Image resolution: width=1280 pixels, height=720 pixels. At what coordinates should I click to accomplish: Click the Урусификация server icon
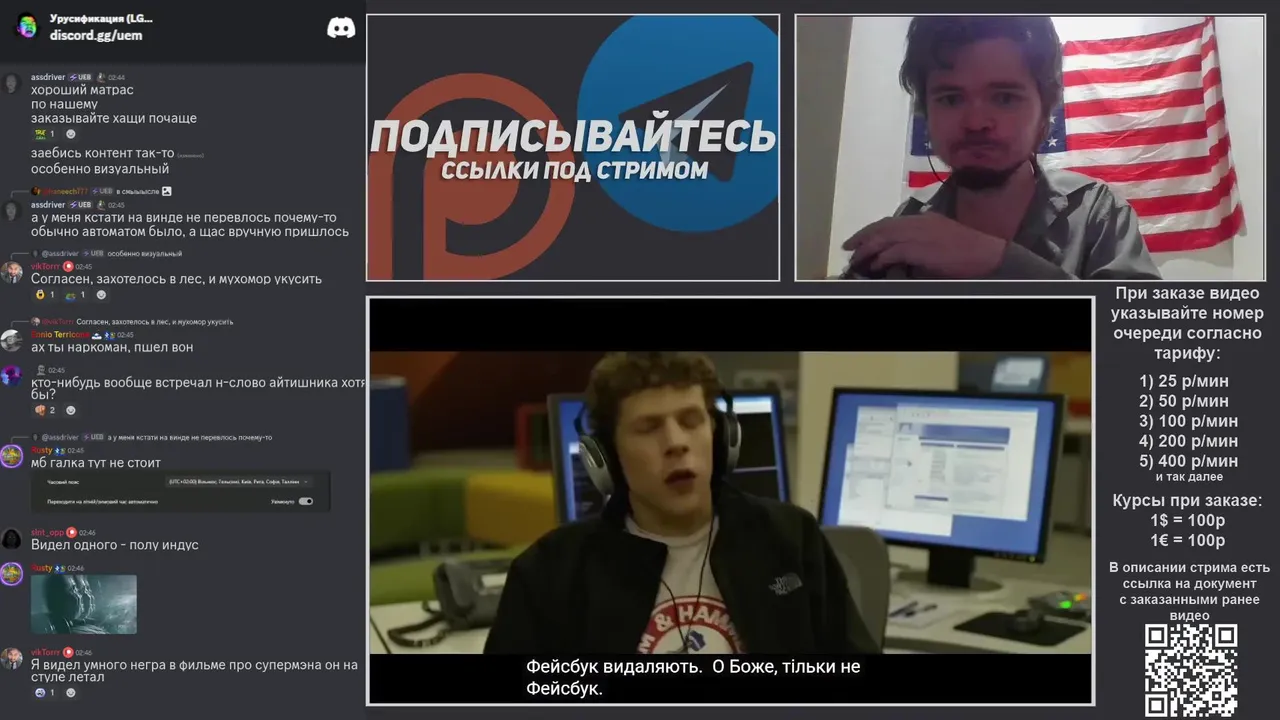click(x=27, y=27)
